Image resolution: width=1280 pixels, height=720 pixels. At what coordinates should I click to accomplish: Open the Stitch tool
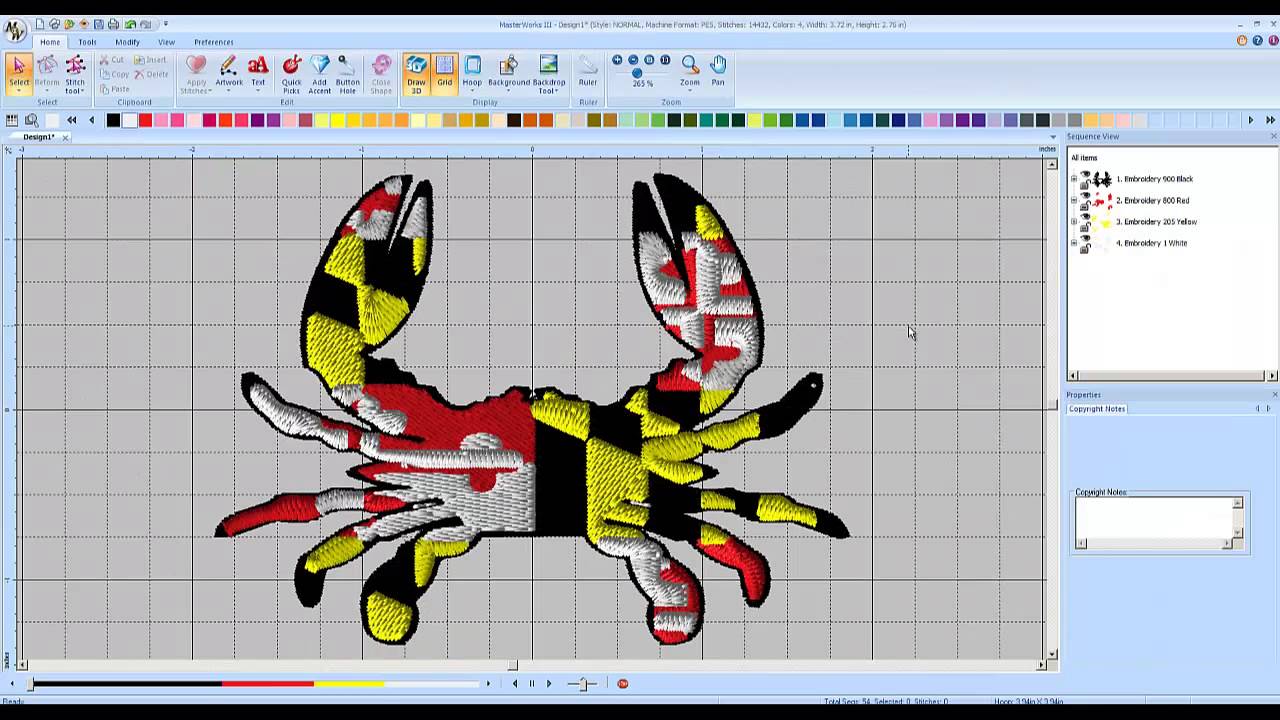click(x=75, y=72)
